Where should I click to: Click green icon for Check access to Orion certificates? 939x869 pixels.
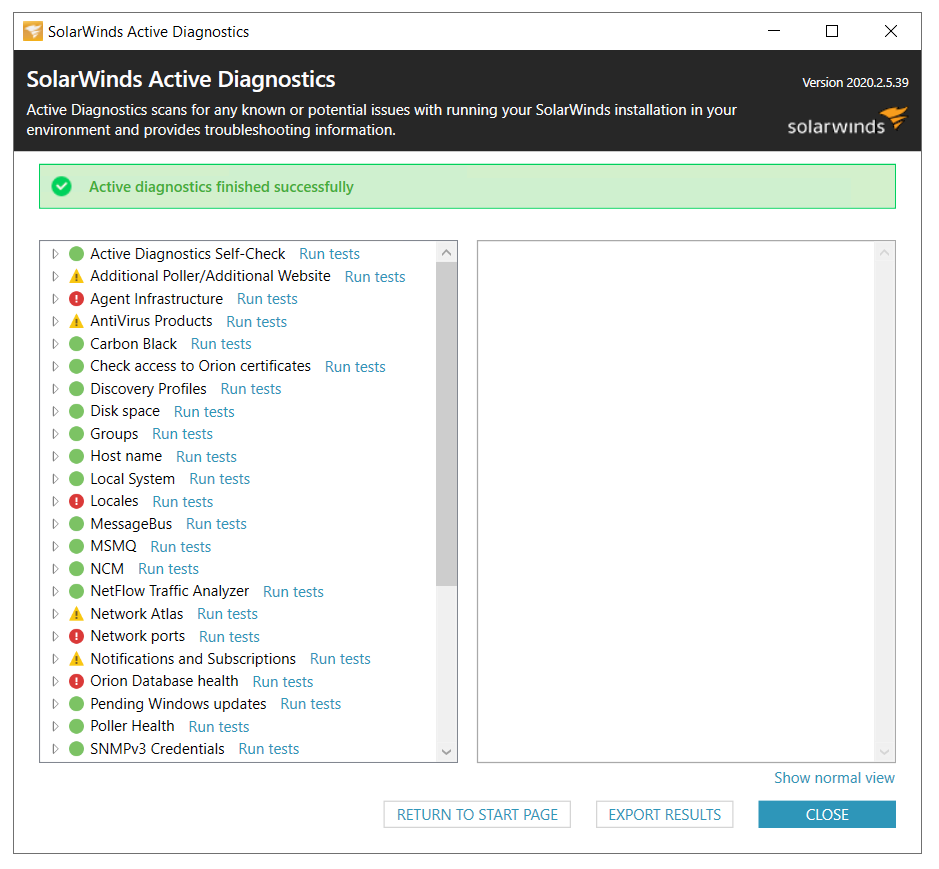[76, 367]
